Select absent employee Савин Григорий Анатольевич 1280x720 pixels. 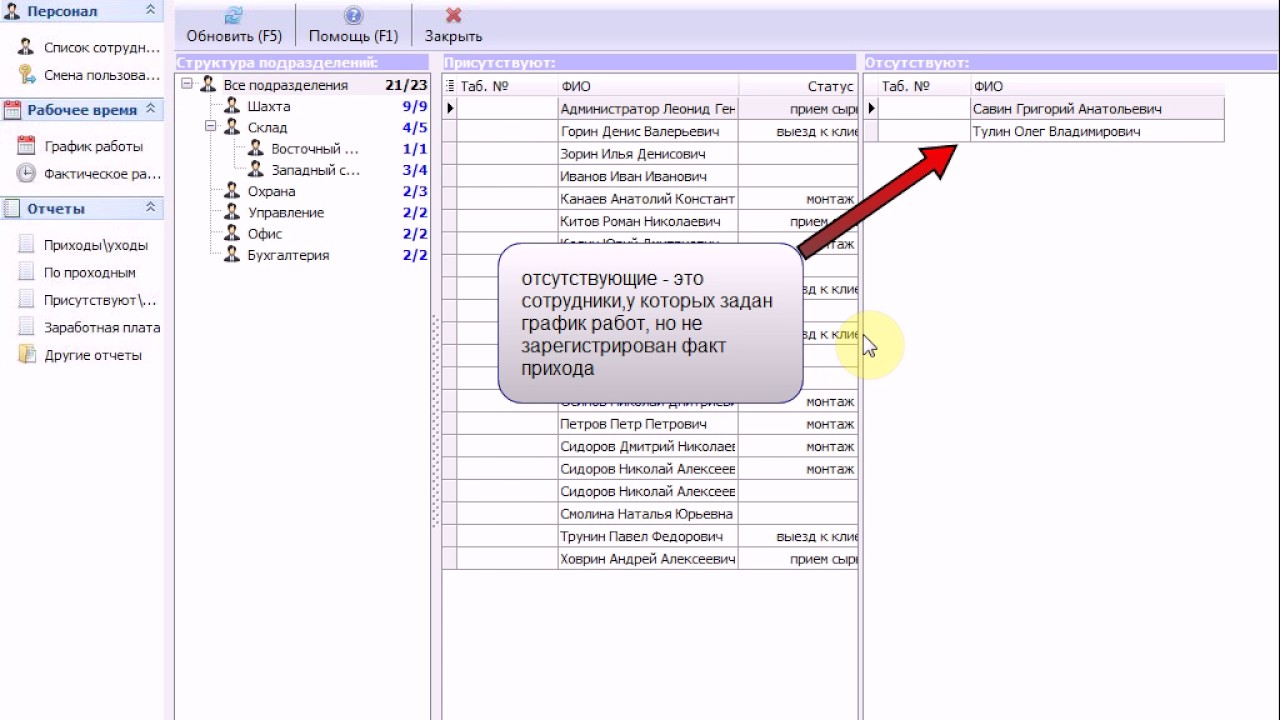tap(1044, 108)
